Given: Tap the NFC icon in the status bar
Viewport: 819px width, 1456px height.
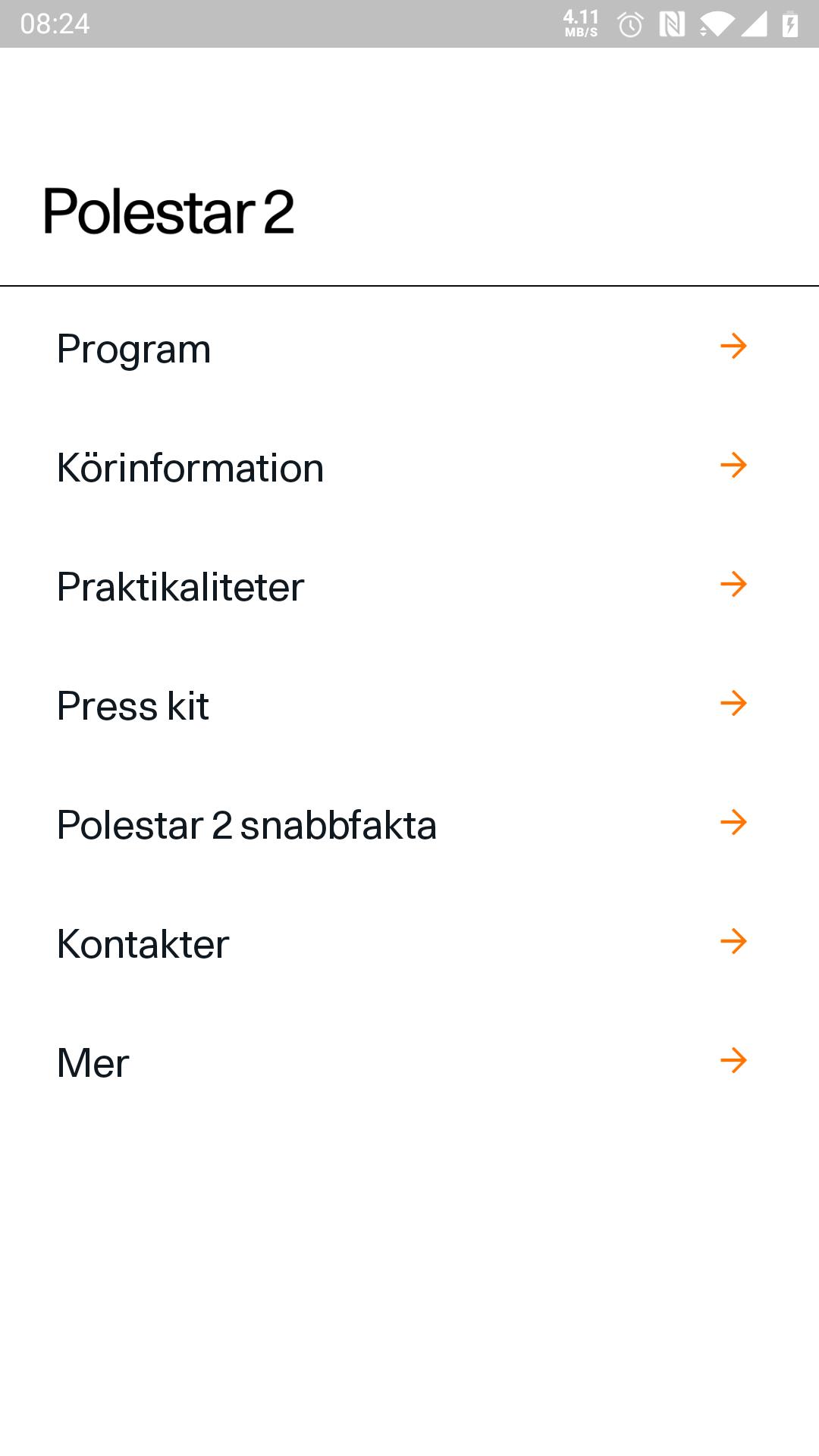Looking at the screenshot, I should coord(672,24).
